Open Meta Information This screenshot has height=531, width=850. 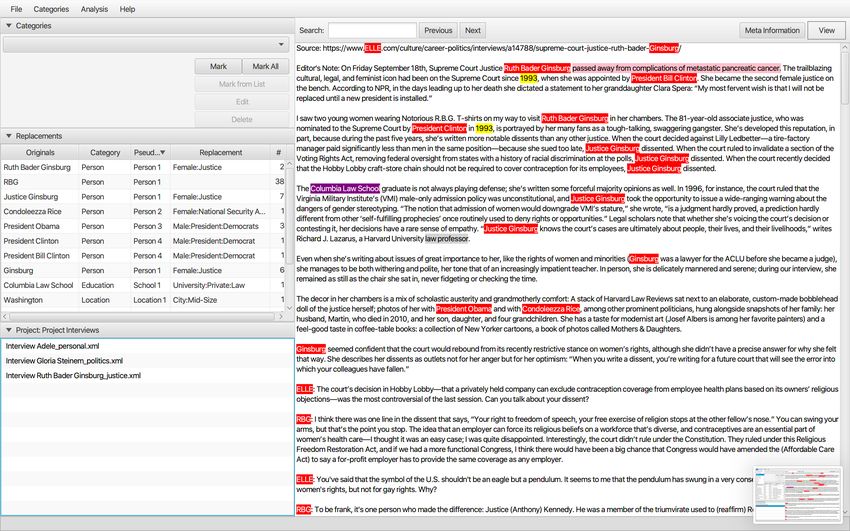772,30
